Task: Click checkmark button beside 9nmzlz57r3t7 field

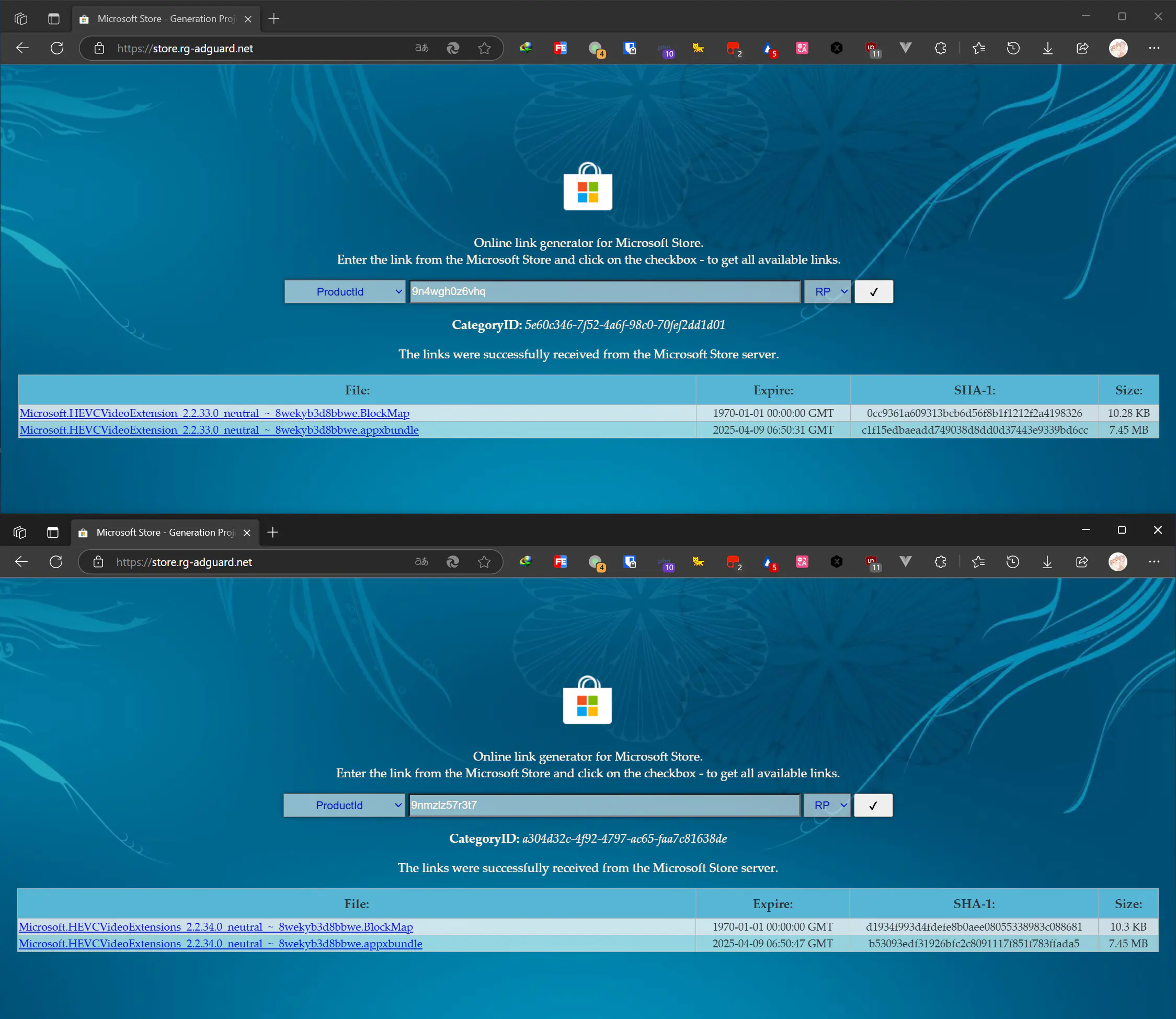Action: tap(873, 805)
